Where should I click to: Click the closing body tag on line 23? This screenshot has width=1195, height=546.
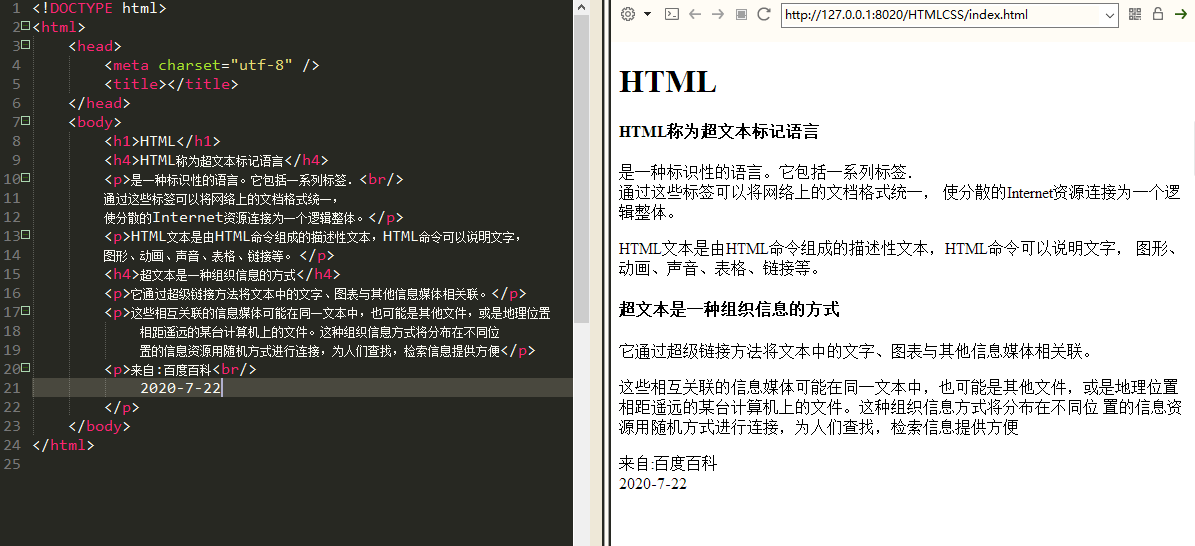click(x=99, y=426)
